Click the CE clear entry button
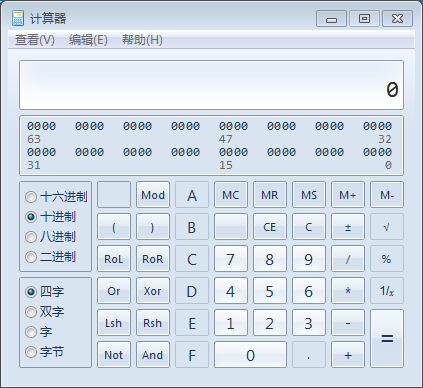 (x=270, y=227)
